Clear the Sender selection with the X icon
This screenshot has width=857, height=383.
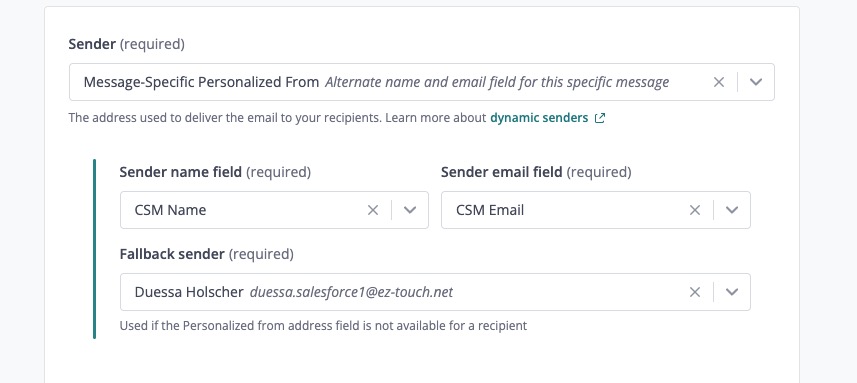719,82
